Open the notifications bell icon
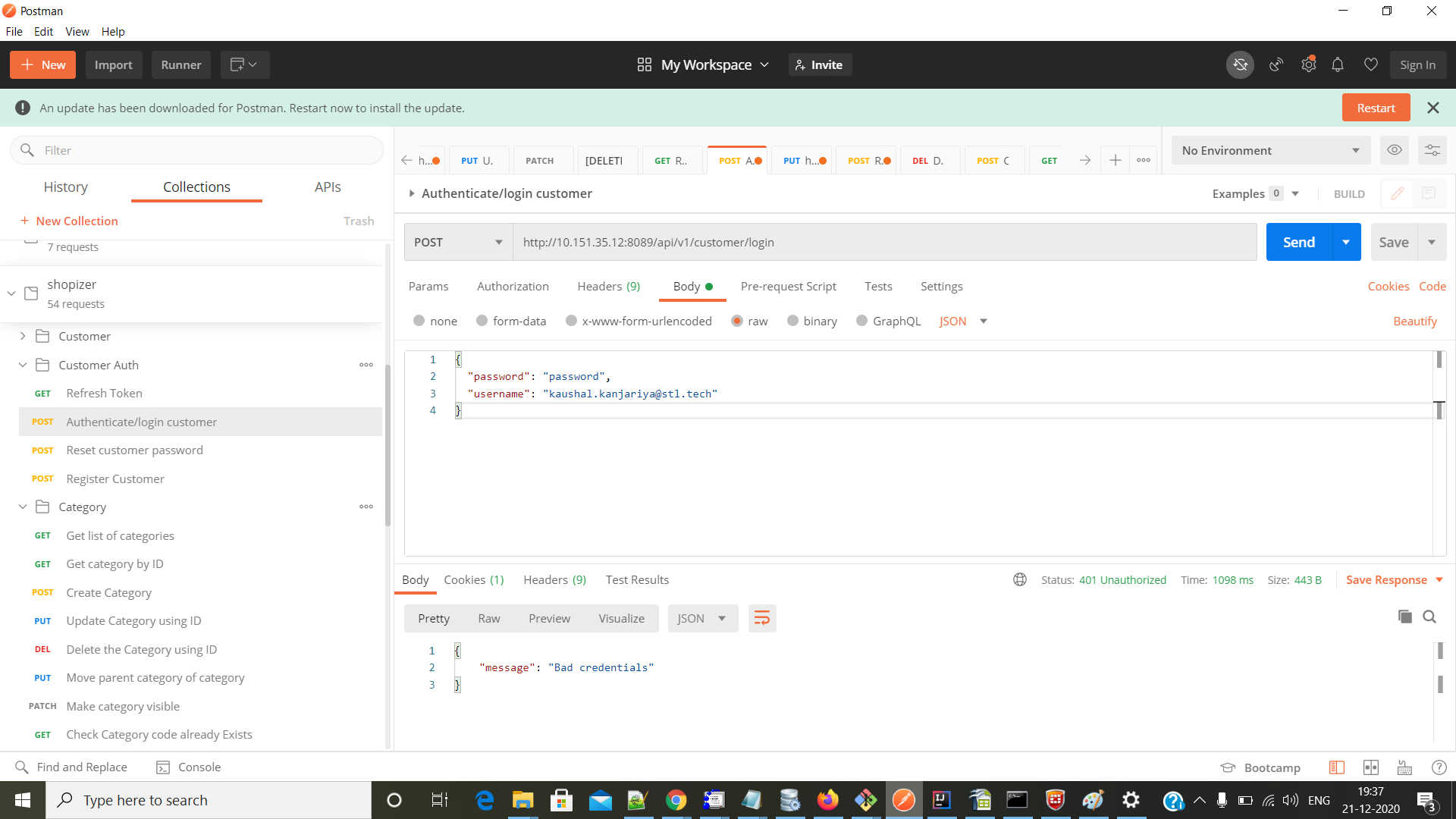This screenshot has height=819, width=1456. [x=1338, y=64]
